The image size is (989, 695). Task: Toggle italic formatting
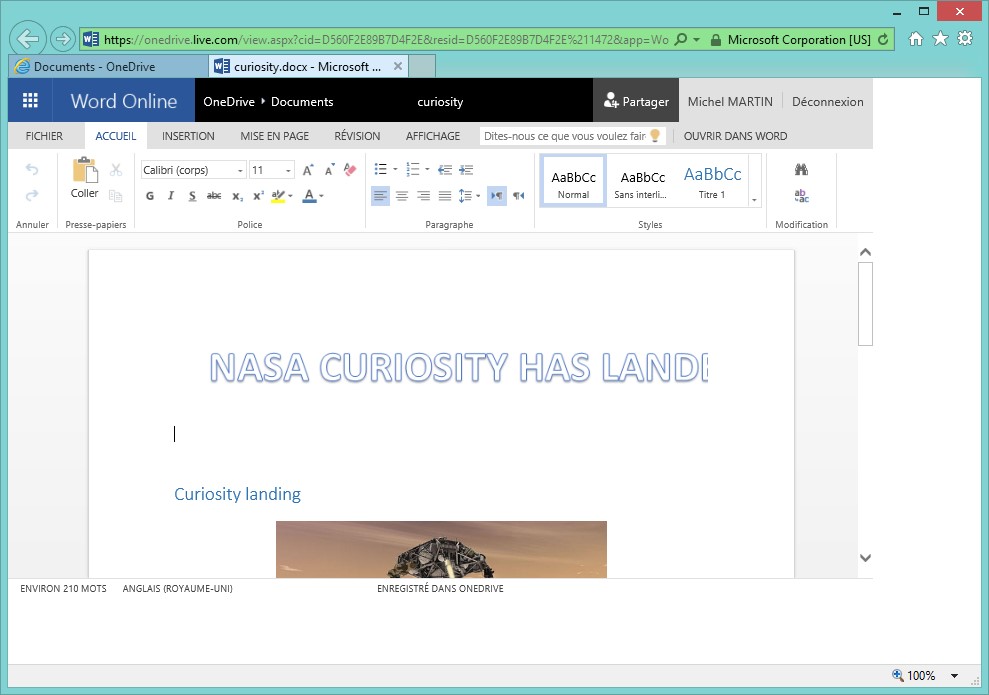tap(171, 196)
